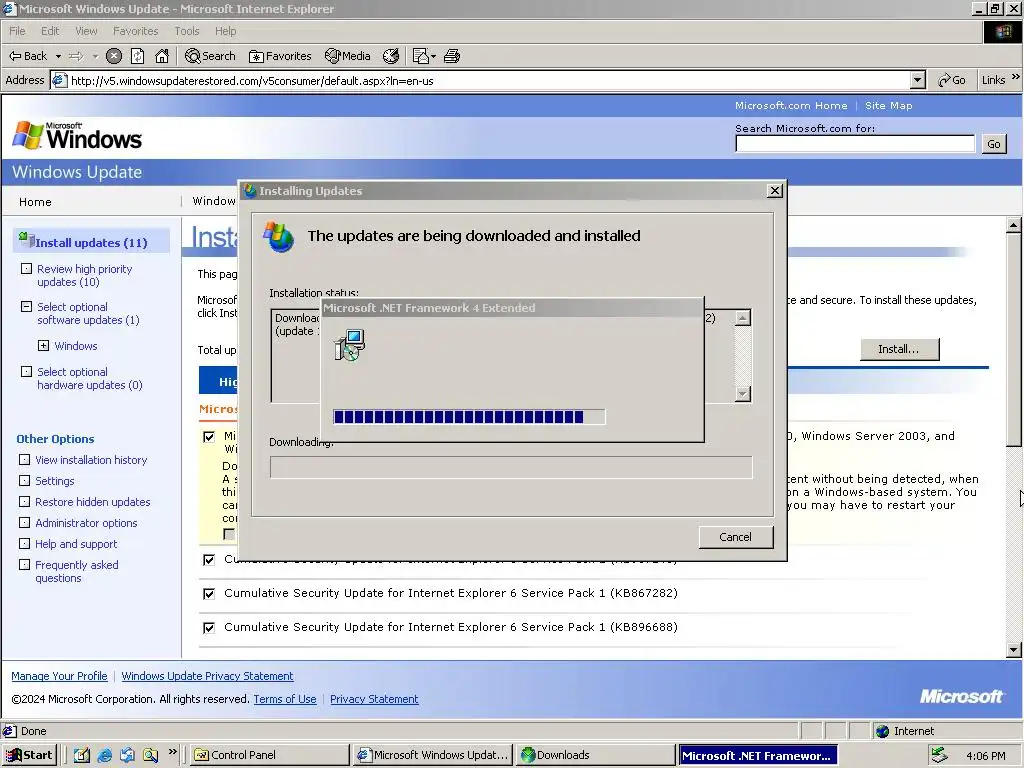Open Restore hidden updates link
Viewport: 1024px width, 768px height.
point(93,502)
